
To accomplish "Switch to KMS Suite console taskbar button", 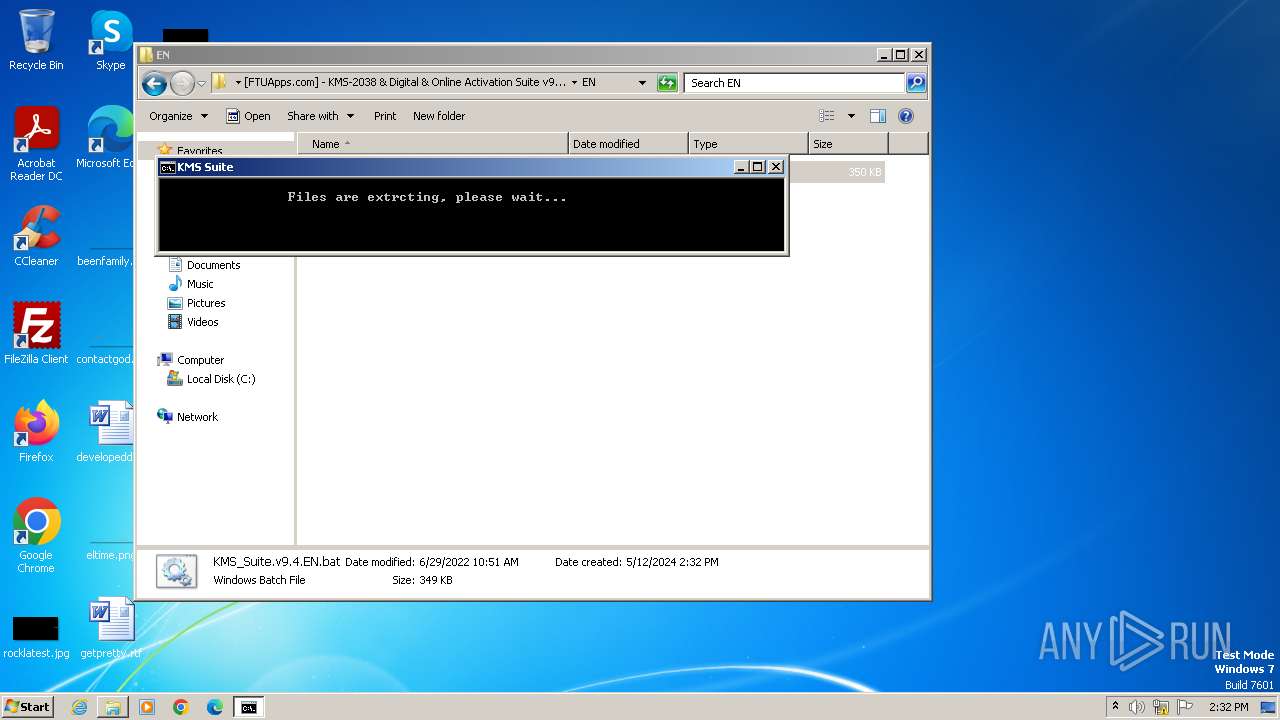I will [x=249, y=707].
